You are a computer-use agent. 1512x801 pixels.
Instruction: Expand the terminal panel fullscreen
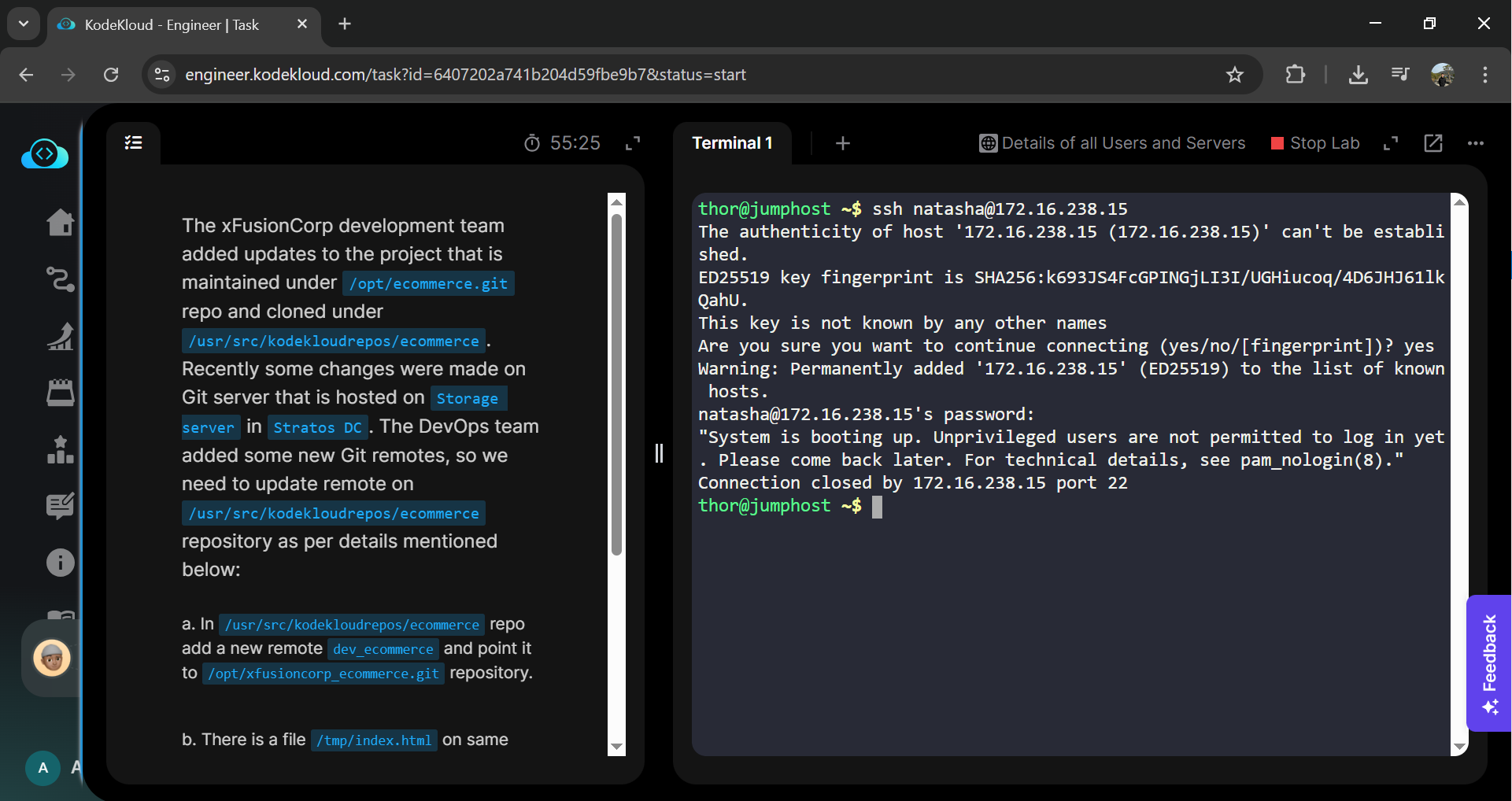point(1391,143)
